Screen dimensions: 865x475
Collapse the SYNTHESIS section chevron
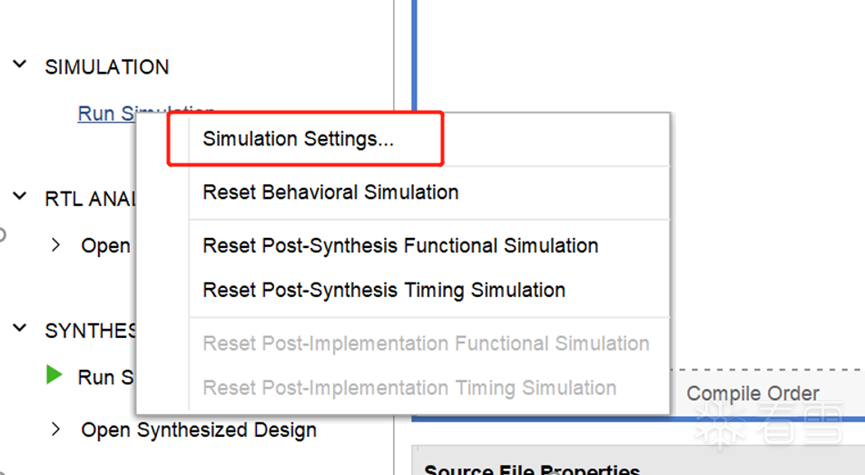(x=19, y=329)
